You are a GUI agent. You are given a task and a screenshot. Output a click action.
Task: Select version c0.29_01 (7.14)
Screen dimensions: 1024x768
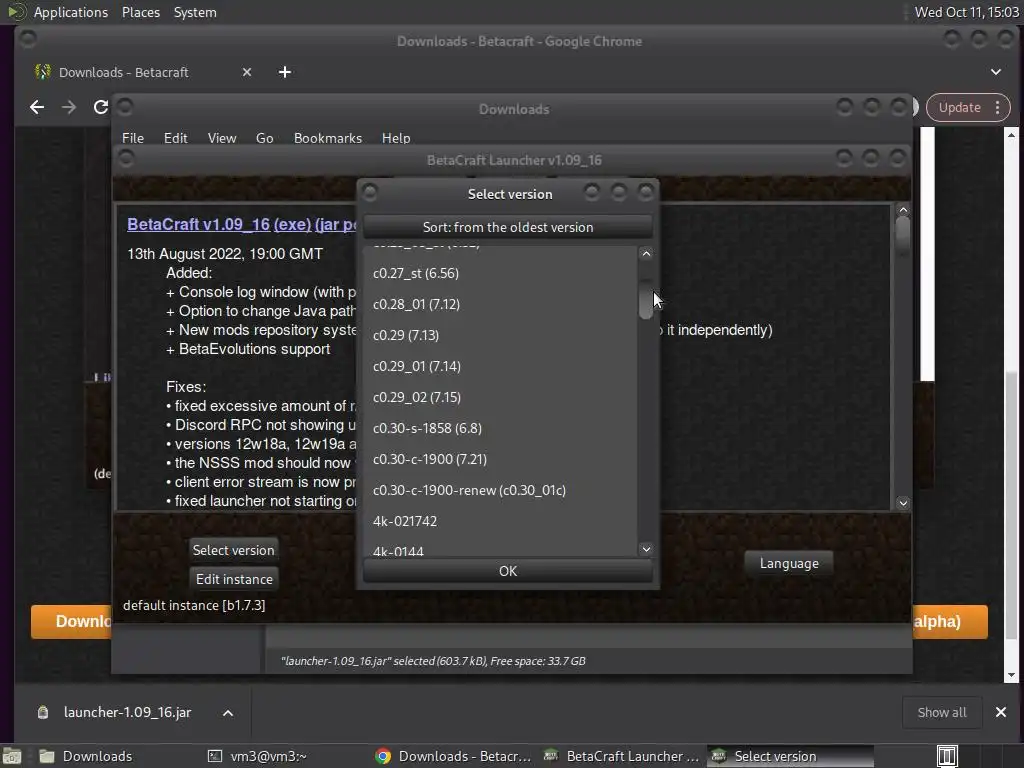click(x=500, y=366)
